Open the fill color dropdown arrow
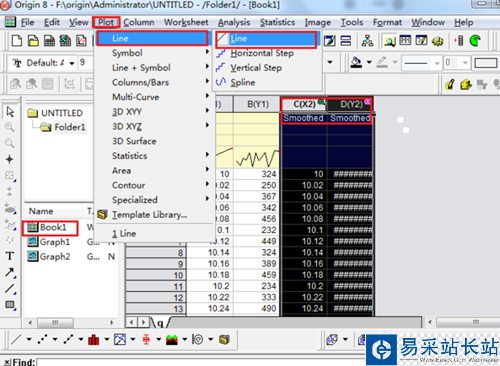The image size is (500, 366). pyautogui.click(x=369, y=62)
